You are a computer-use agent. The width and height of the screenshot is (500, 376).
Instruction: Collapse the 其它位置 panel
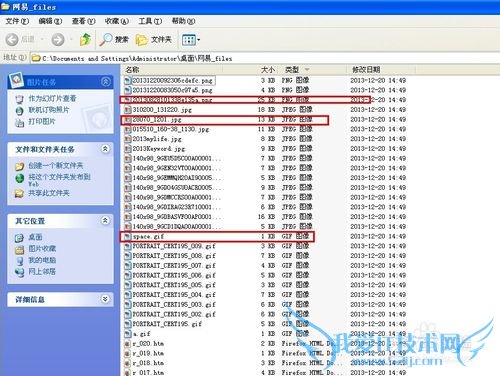(x=105, y=220)
